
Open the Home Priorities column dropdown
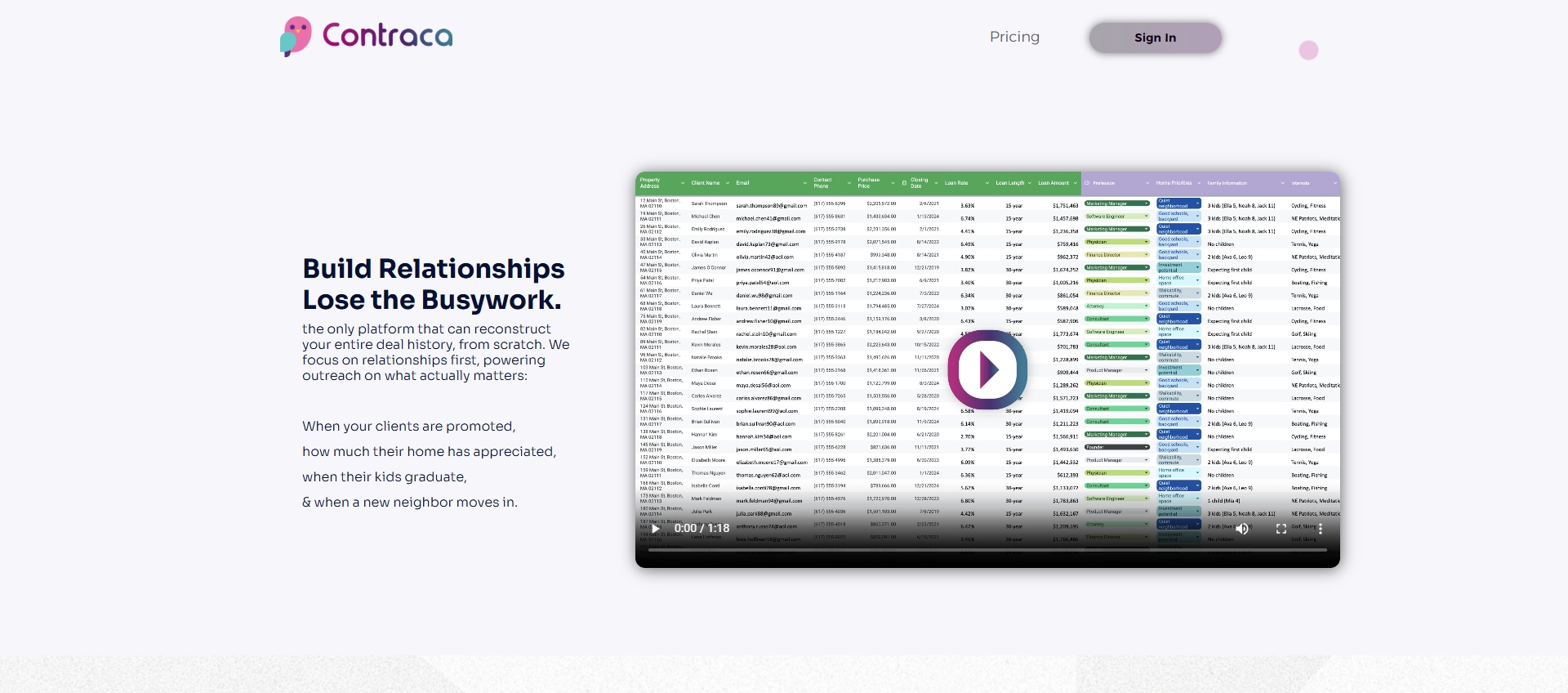(1197, 183)
